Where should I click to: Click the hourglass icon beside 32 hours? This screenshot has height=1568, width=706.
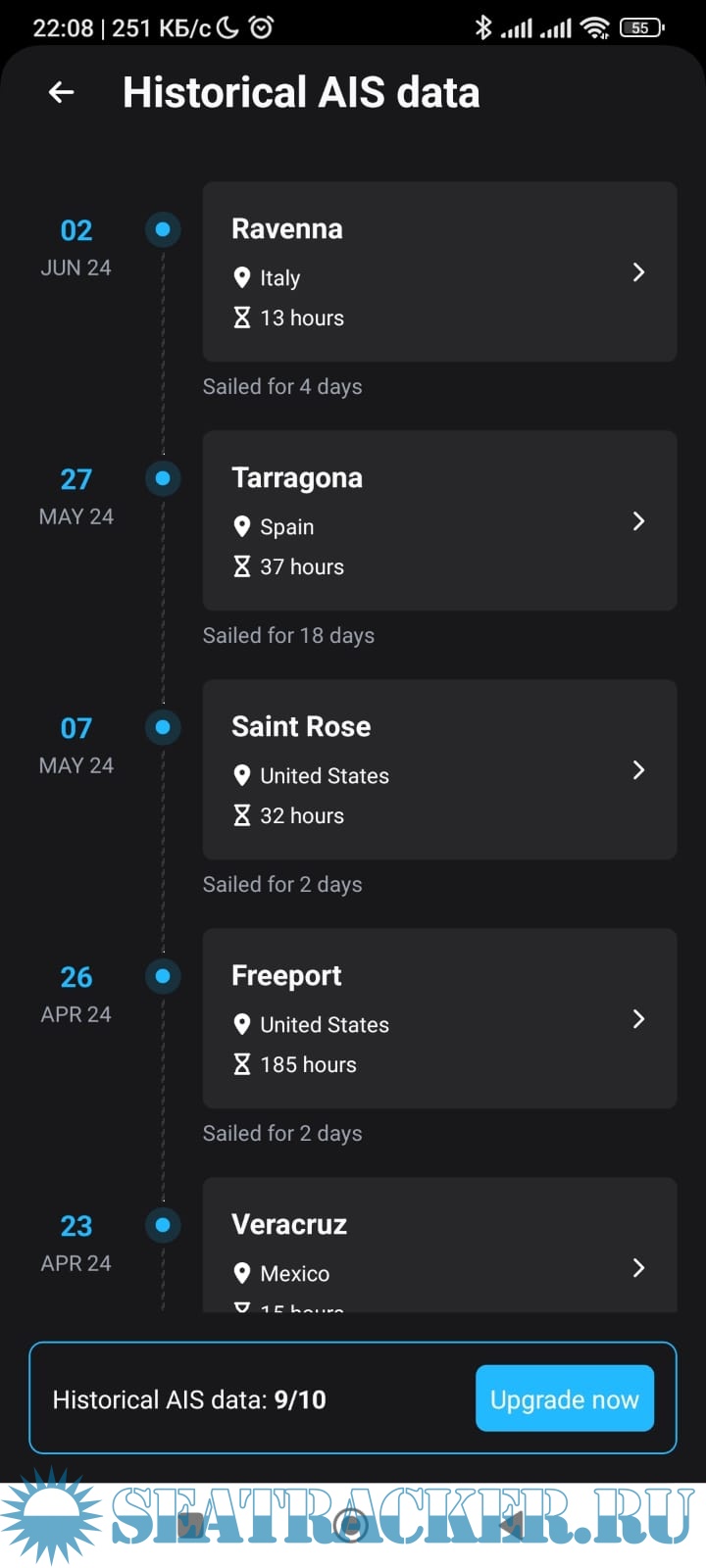click(x=242, y=815)
